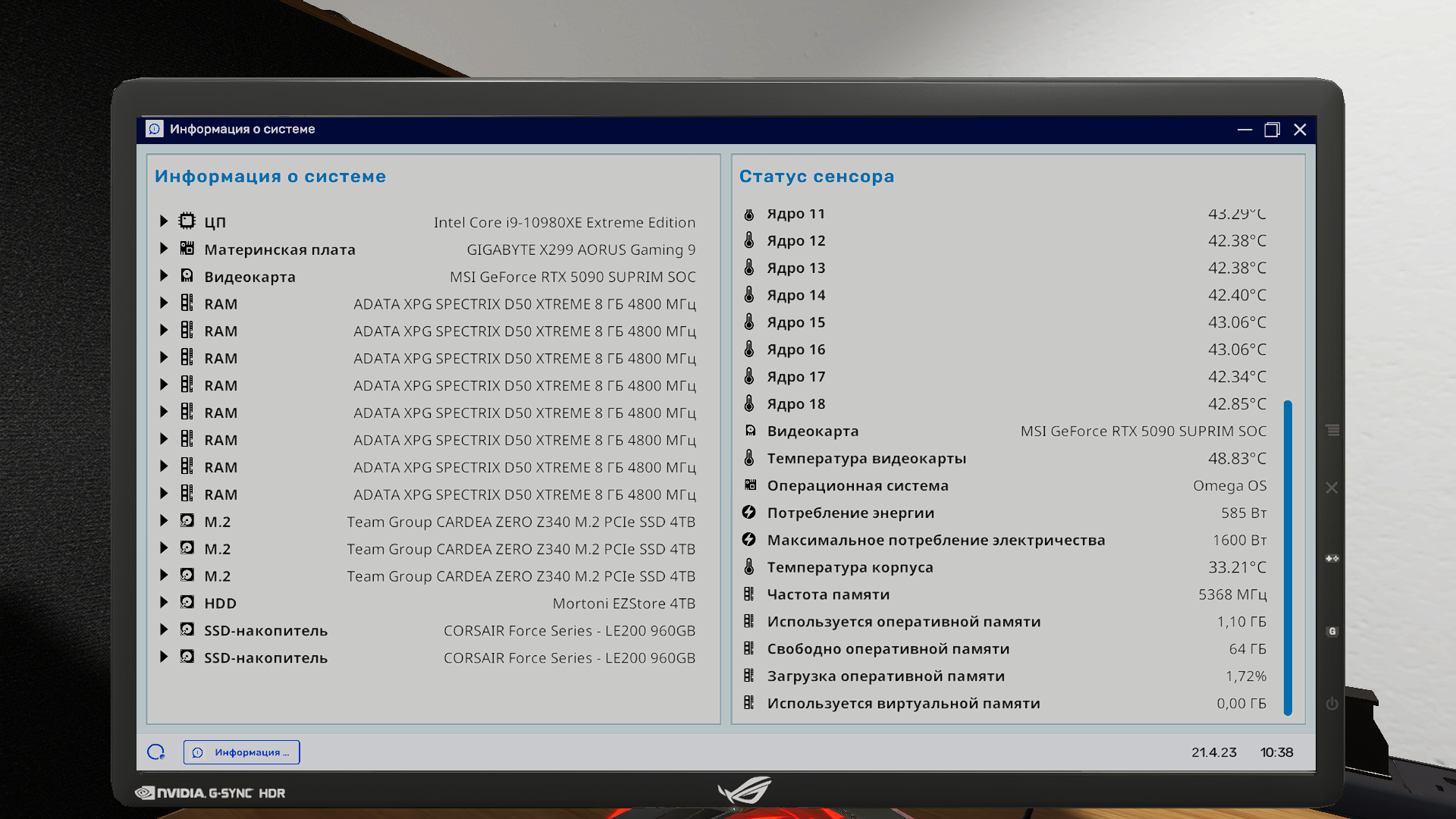The height and width of the screenshot is (819, 1456).
Task: Click the 585 Вт power consumption value
Action: pos(1244,513)
